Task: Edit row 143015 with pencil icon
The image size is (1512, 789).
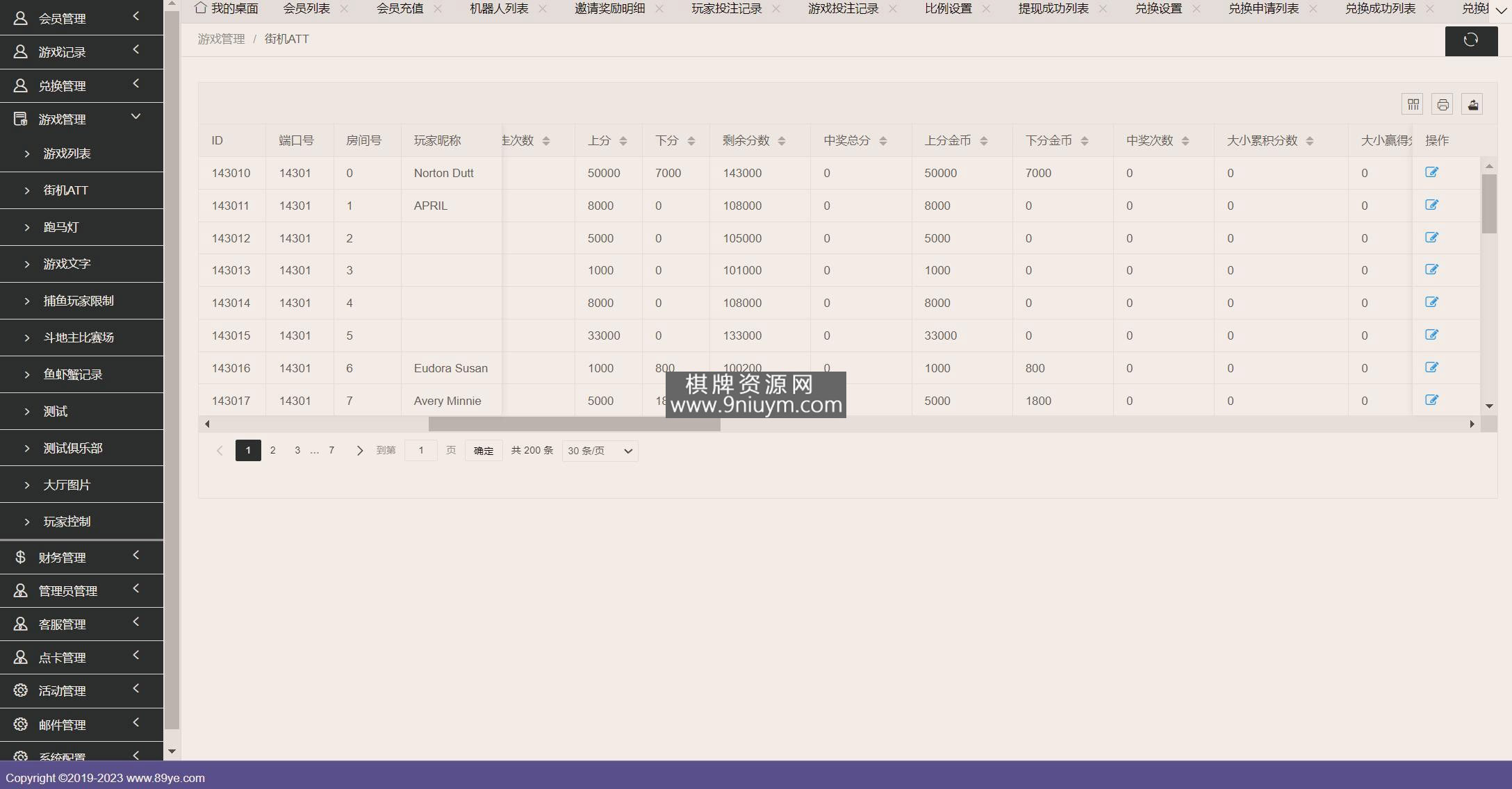Action: pyautogui.click(x=1431, y=335)
